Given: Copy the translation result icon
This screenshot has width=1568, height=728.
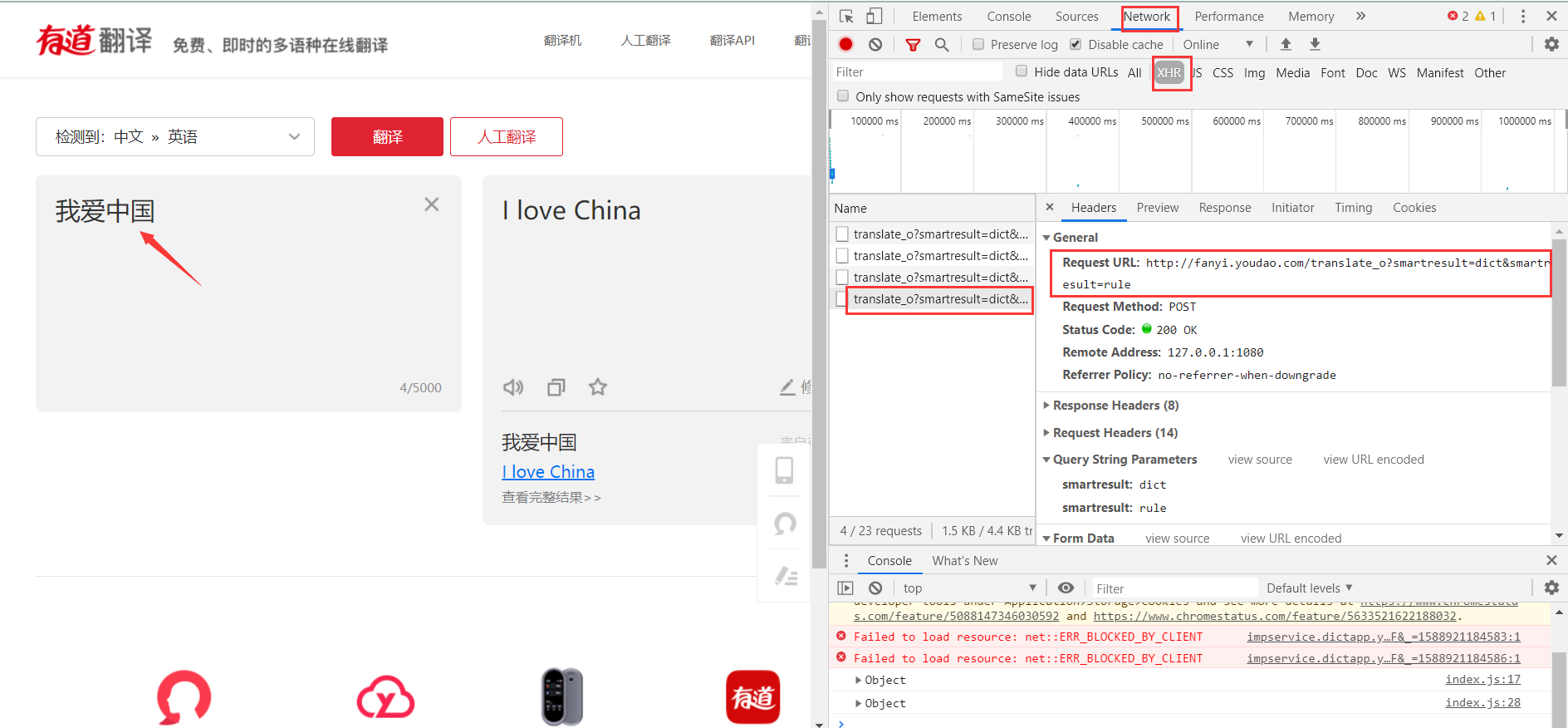Looking at the screenshot, I should click(556, 386).
